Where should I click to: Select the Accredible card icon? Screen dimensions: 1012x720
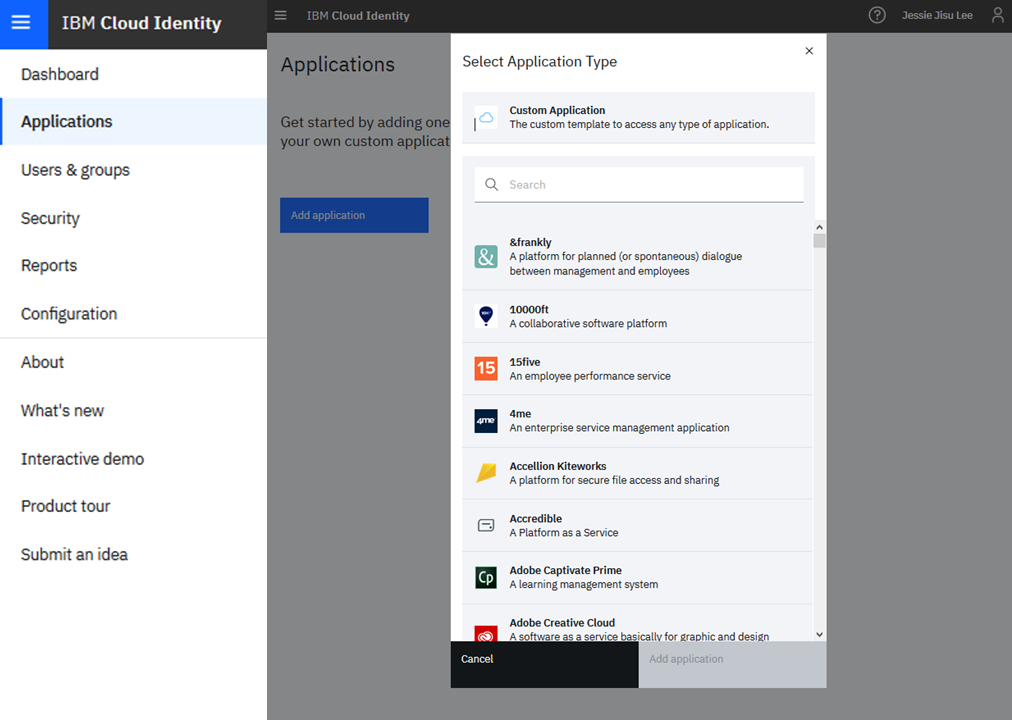coord(486,525)
